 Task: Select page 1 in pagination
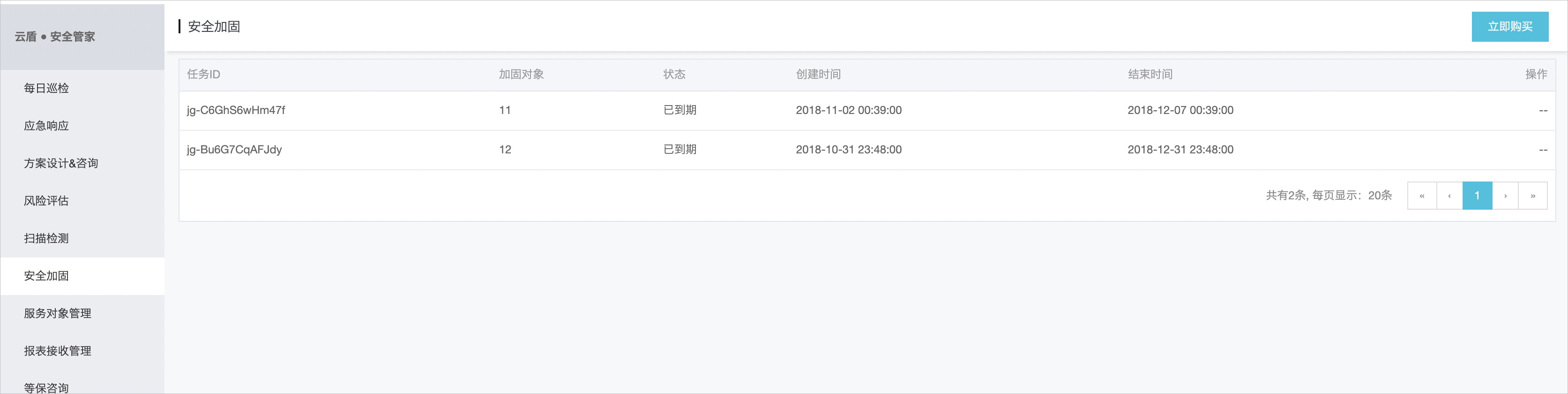(1477, 196)
